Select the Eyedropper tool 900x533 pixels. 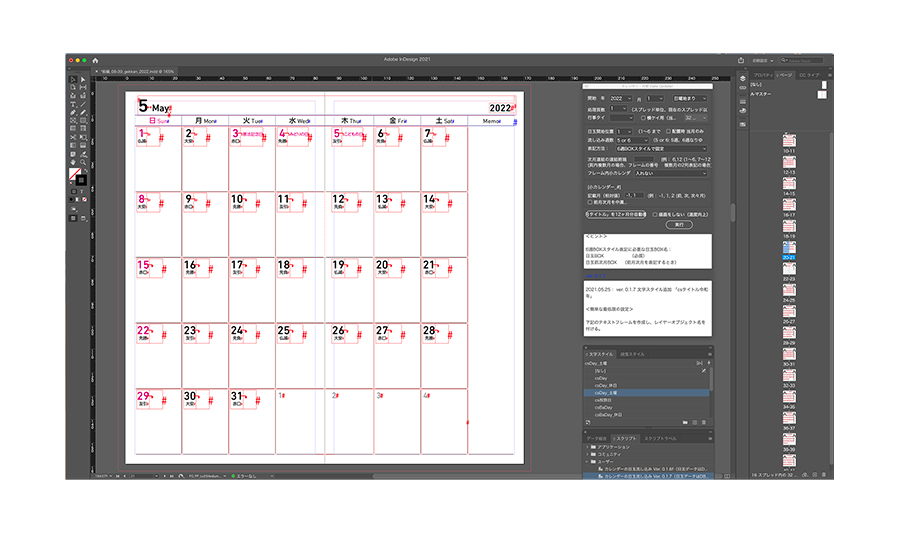pyautogui.click(x=83, y=153)
